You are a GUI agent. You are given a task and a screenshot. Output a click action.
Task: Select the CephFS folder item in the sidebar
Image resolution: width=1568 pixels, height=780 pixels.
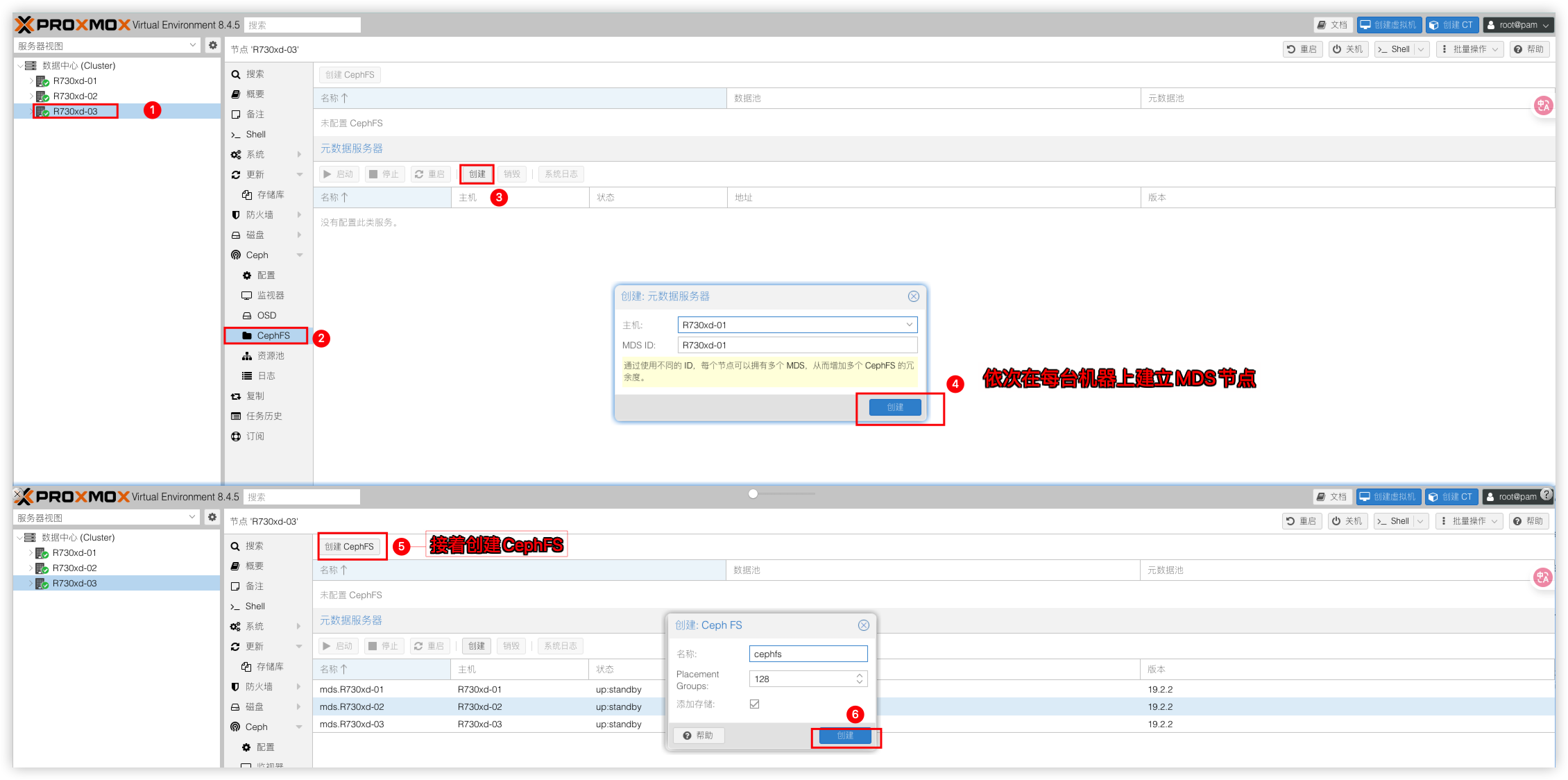[266, 336]
